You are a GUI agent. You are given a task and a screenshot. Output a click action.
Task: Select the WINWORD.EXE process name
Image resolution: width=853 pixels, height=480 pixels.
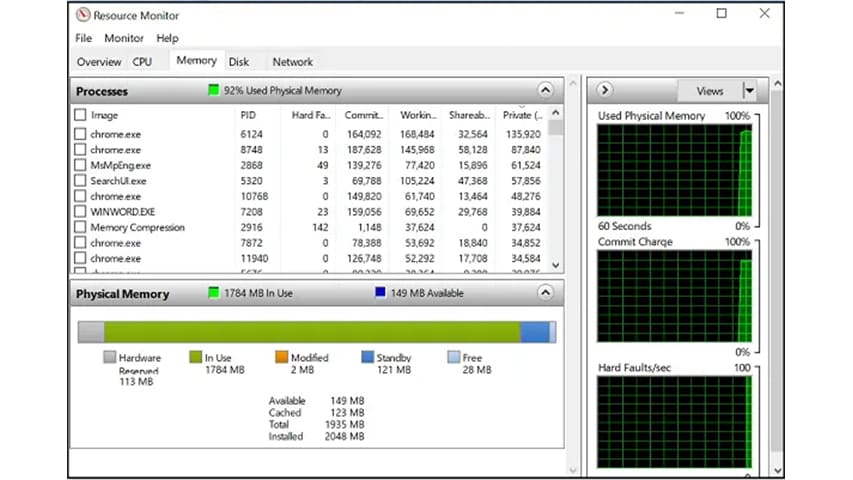(122, 212)
